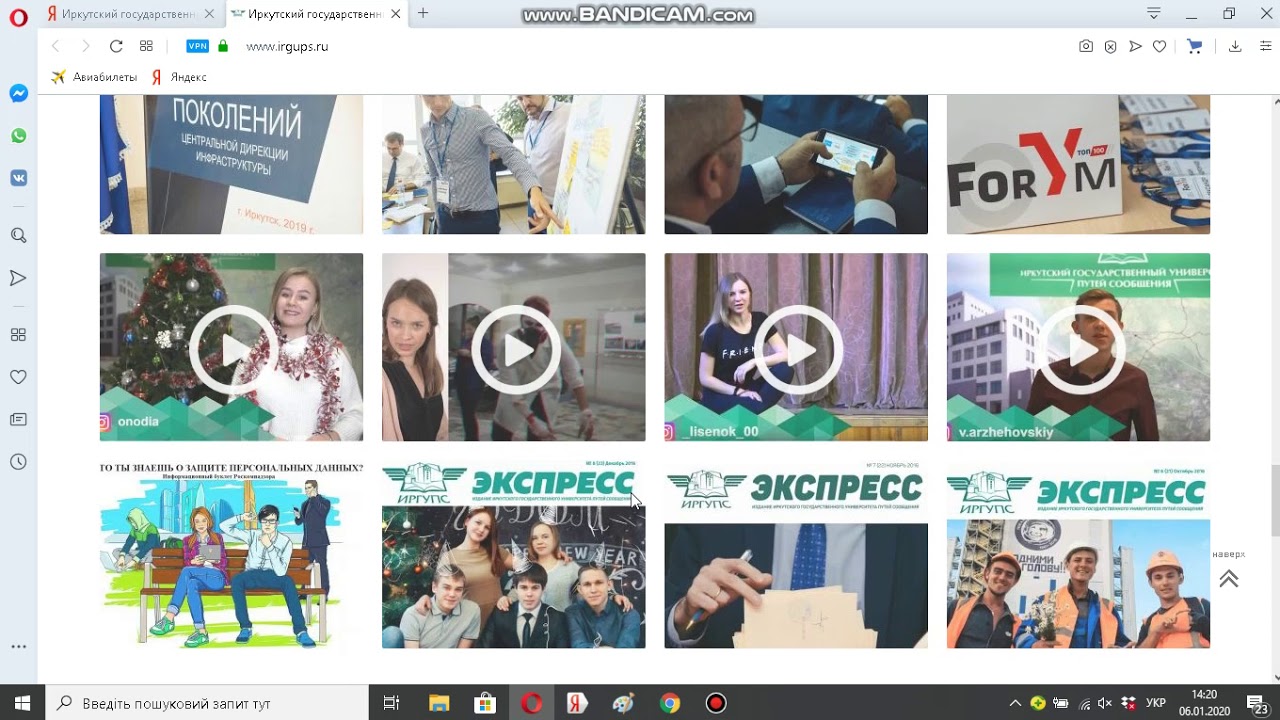Open browsing history clock in the sidebar
Viewport: 1280px width, 720px height.
tap(18, 462)
